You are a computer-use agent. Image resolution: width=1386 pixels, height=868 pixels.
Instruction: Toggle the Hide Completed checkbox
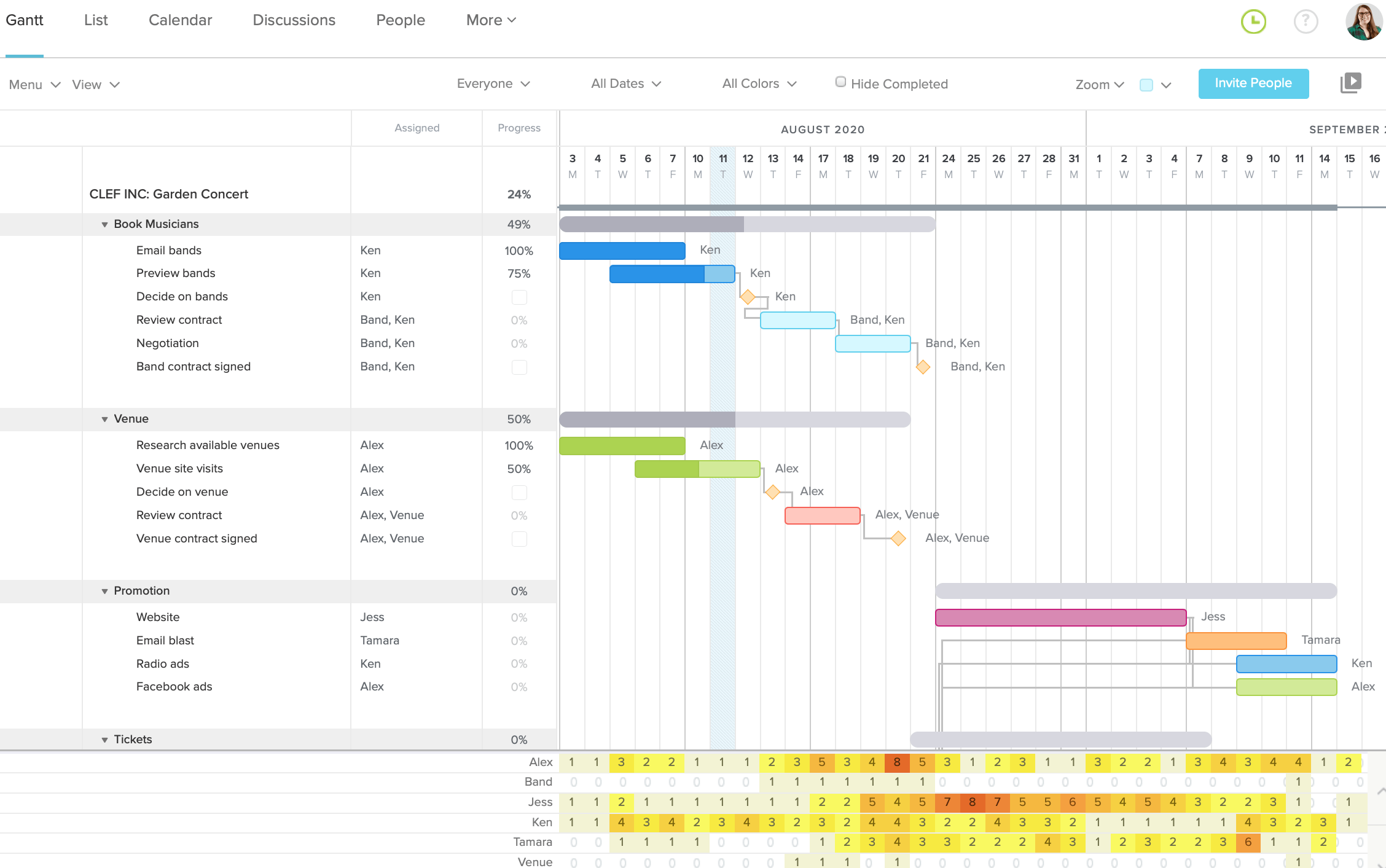pos(839,83)
